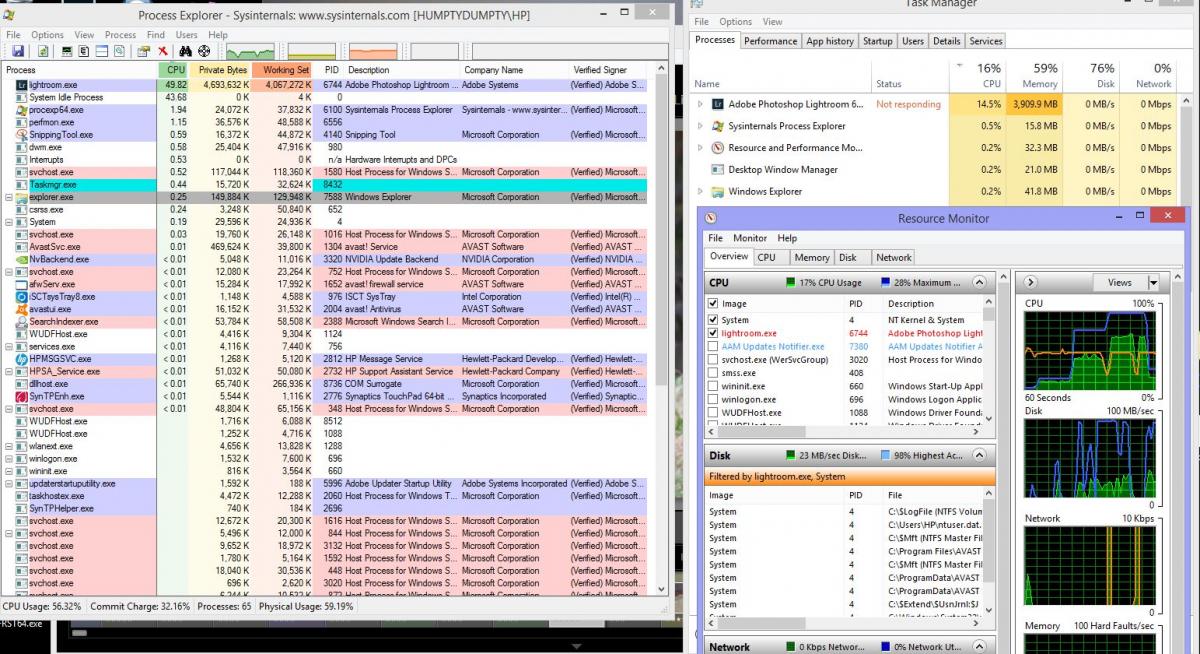The width and height of the screenshot is (1200, 654).
Task: Click the SnippingTool.exe scissors icon
Action: 21,135
